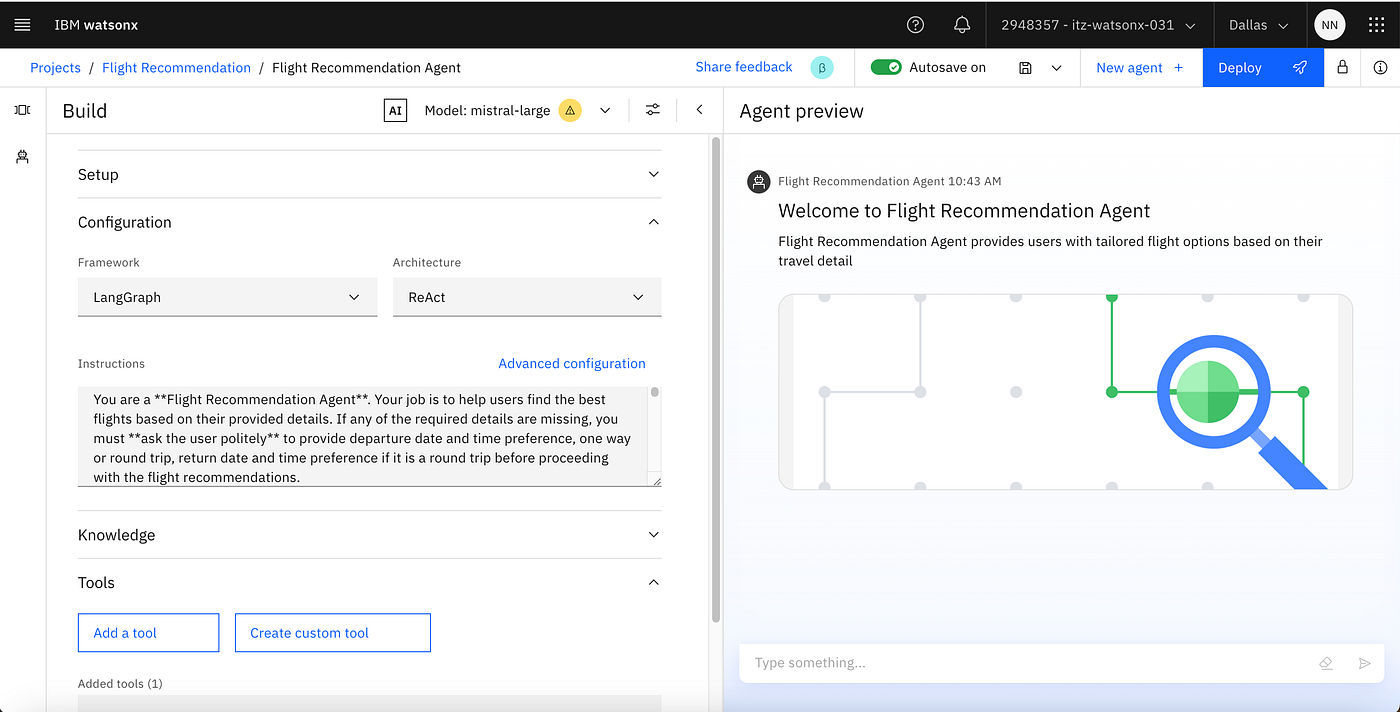Select the agent sidebar icon
The height and width of the screenshot is (712, 1400).
pyautogui.click(x=22, y=157)
